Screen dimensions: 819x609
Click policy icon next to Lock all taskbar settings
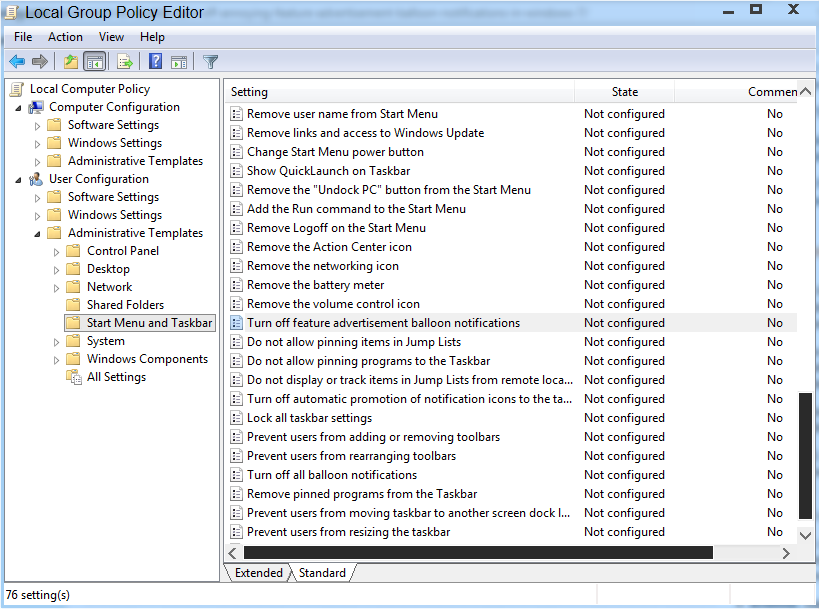pyautogui.click(x=237, y=418)
